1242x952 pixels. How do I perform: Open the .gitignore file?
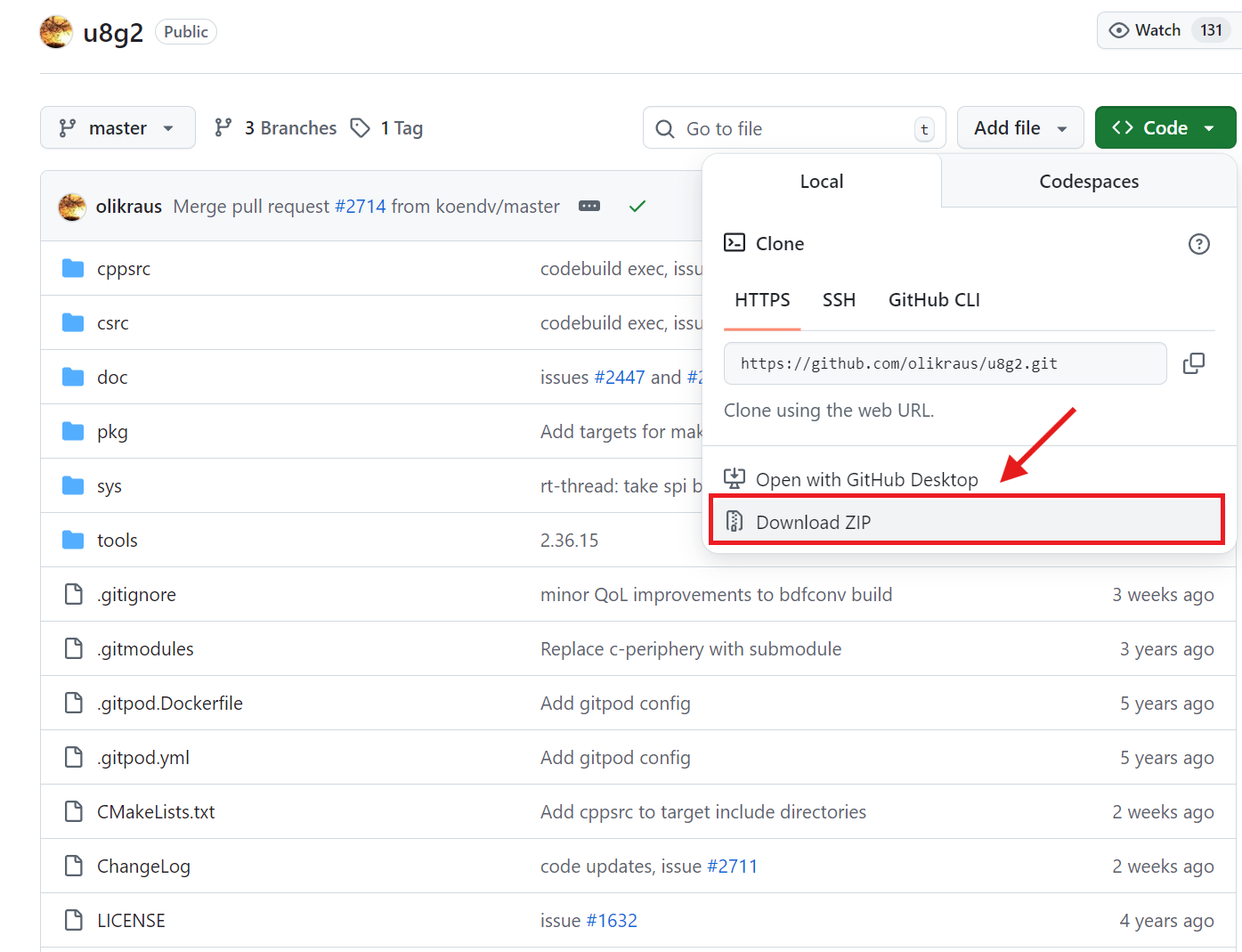[136, 595]
